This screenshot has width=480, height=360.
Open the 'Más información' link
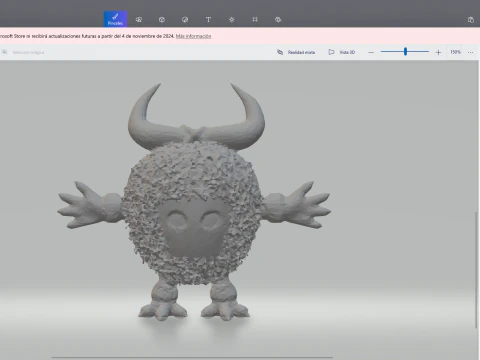(193, 36)
